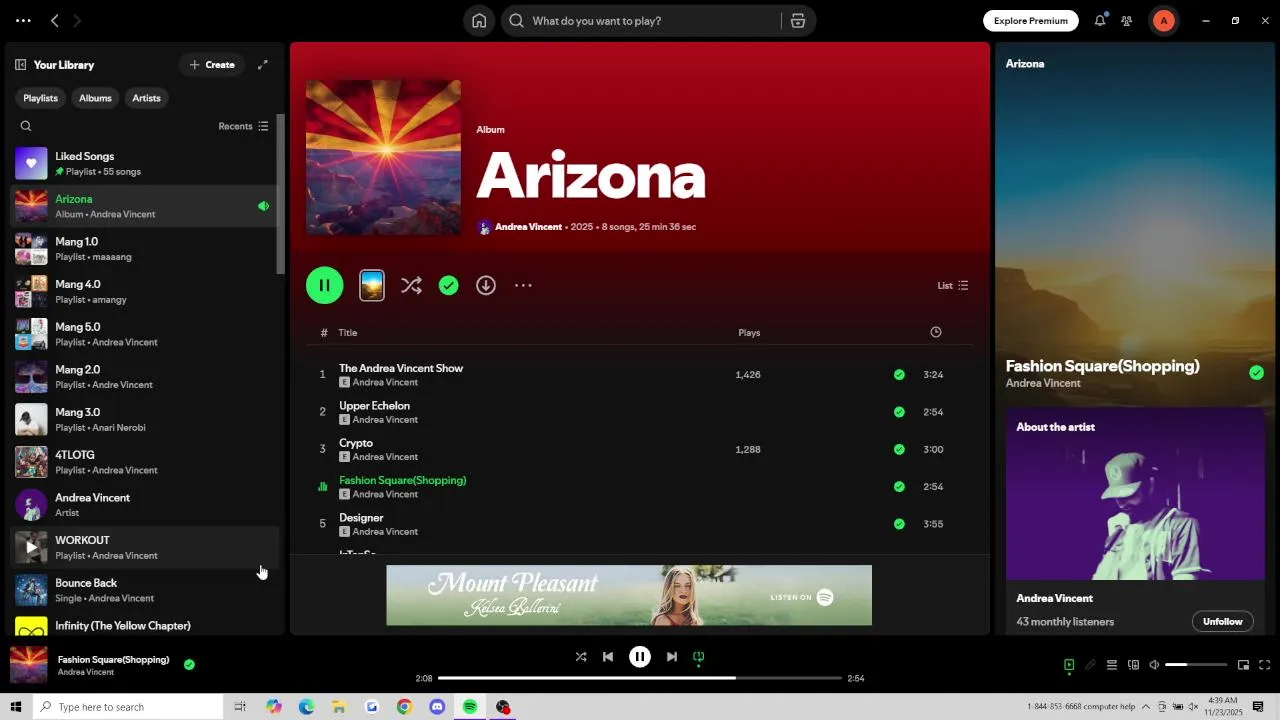1280x720 pixels.
Task: Pause playback in bottom player bar
Action: click(640, 657)
